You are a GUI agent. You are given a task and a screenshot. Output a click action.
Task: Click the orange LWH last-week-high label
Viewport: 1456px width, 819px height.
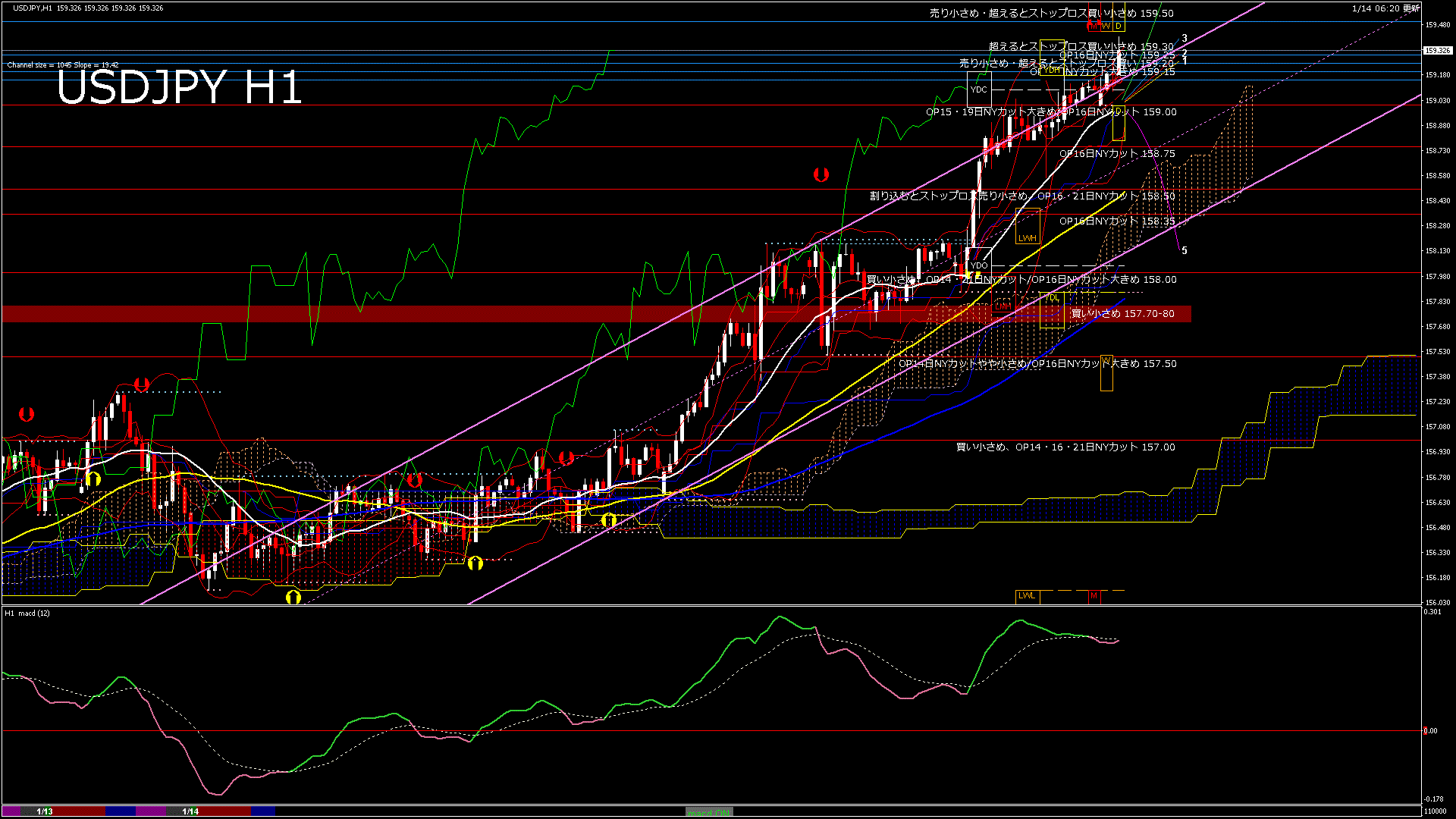(1028, 237)
